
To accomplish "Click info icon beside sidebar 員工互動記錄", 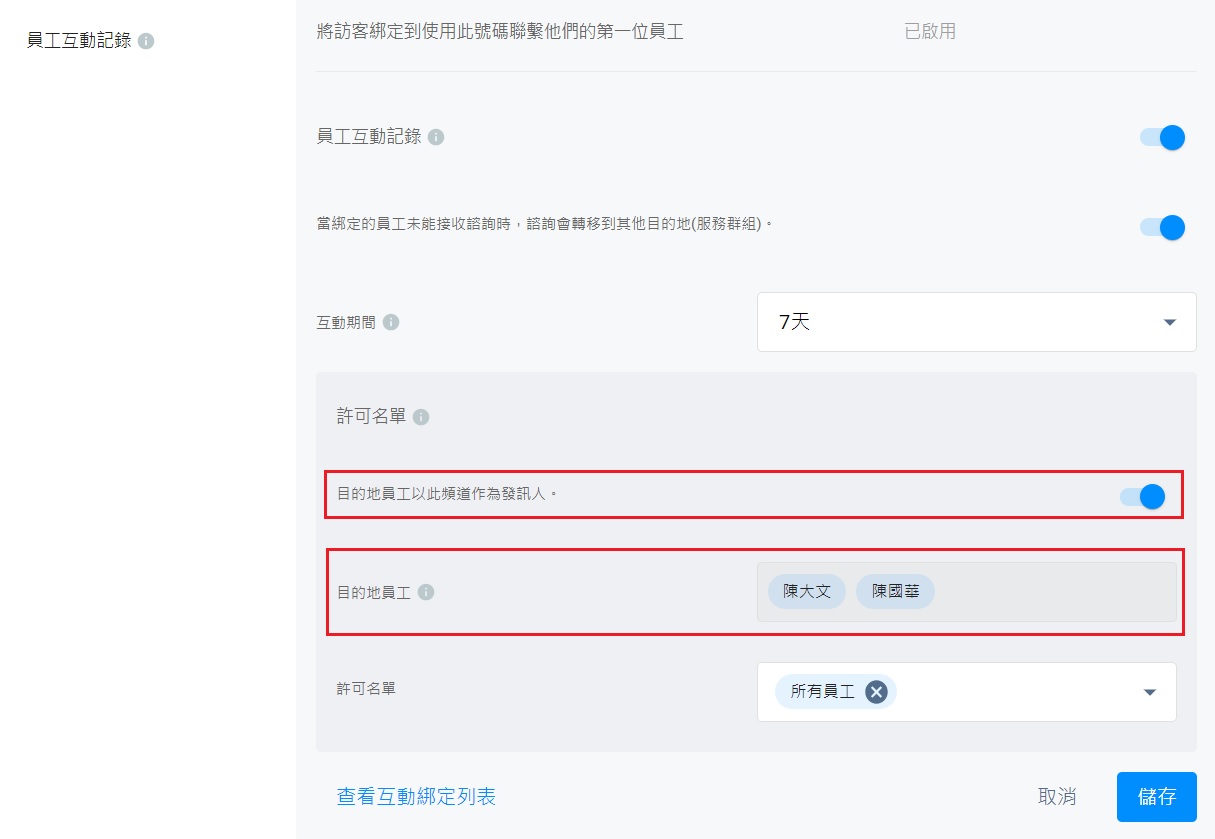I will [x=146, y=42].
